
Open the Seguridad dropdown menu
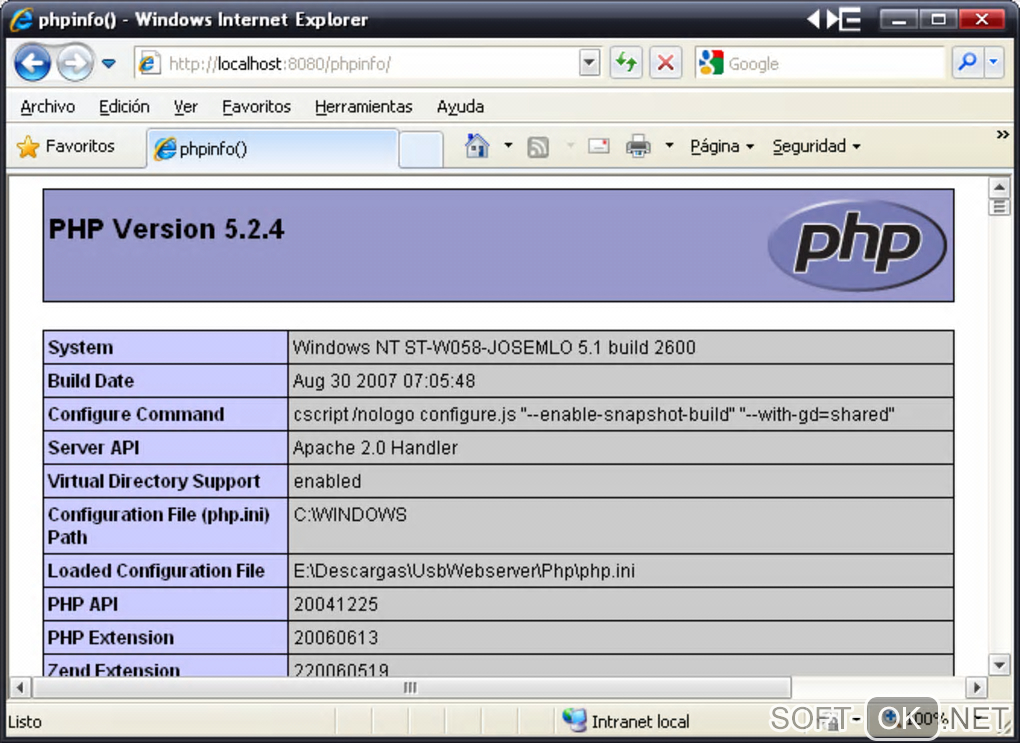(x=816, y=146)
